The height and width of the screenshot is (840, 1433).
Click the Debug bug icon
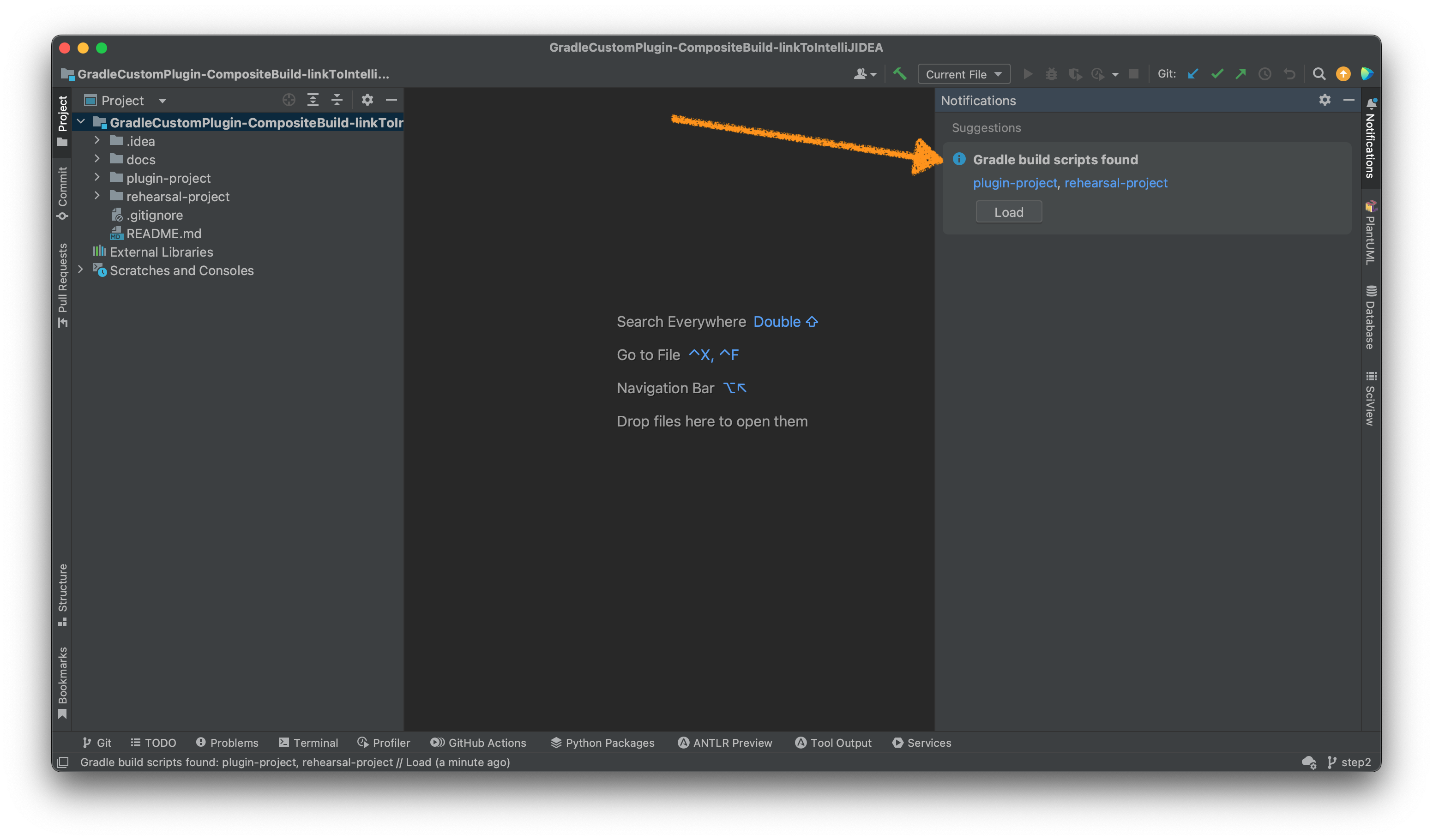coord(1051,74)
